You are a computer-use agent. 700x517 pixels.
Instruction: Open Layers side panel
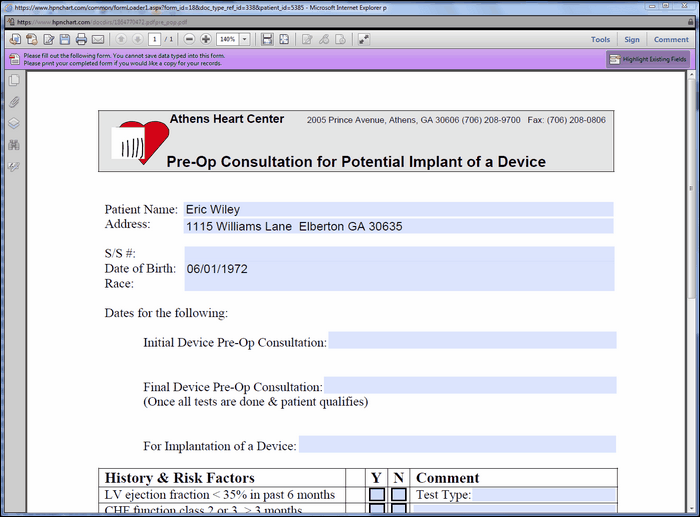[x=14, y=123]
